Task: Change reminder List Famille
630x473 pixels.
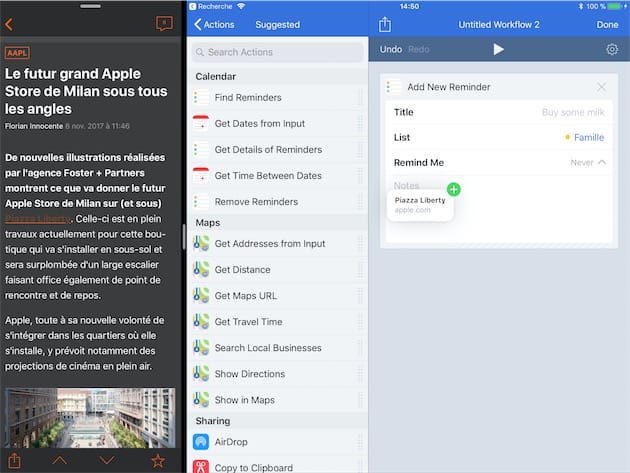Action: (x=499, y=137)
